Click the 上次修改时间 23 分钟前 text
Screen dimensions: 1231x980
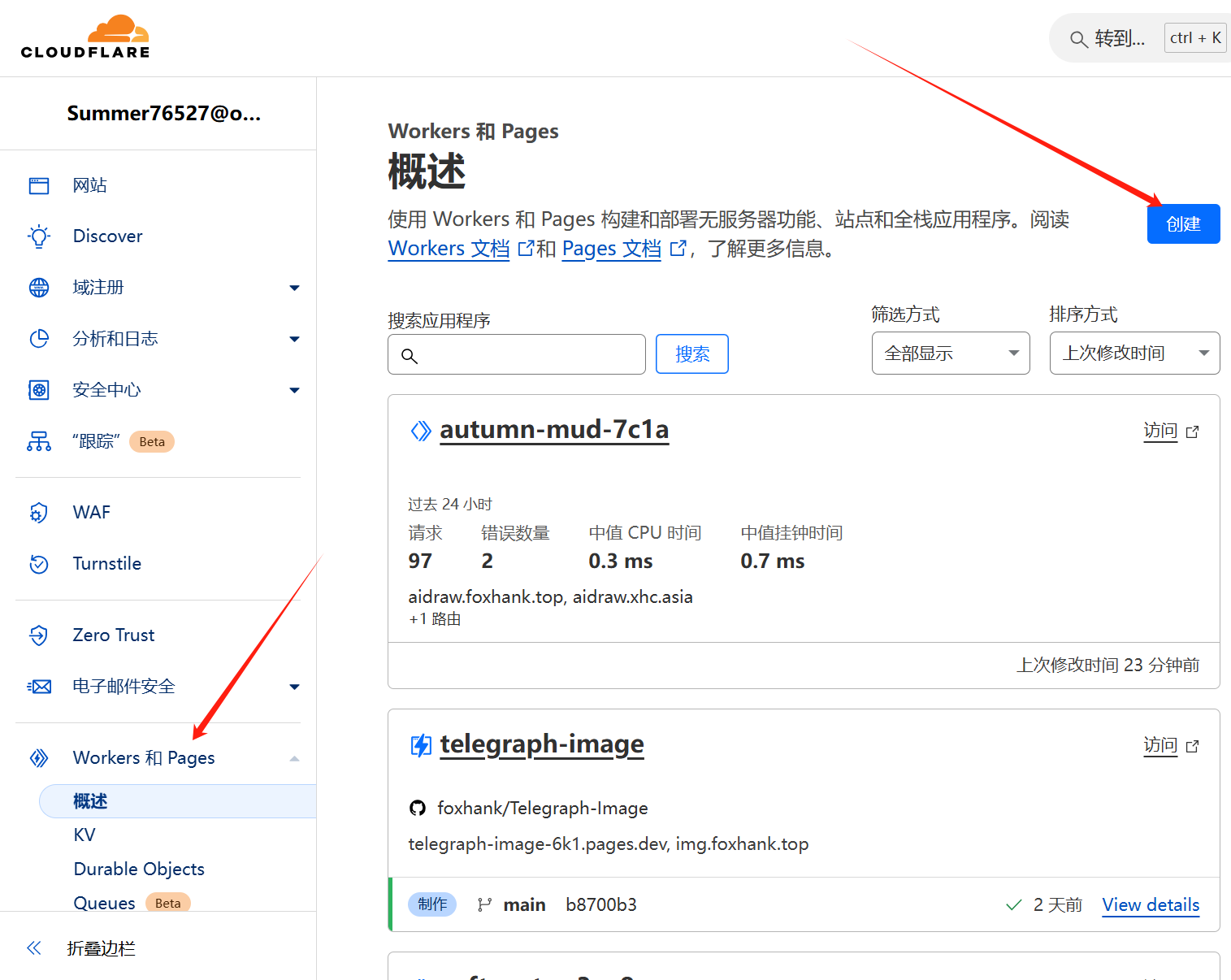pos(1108,665)
